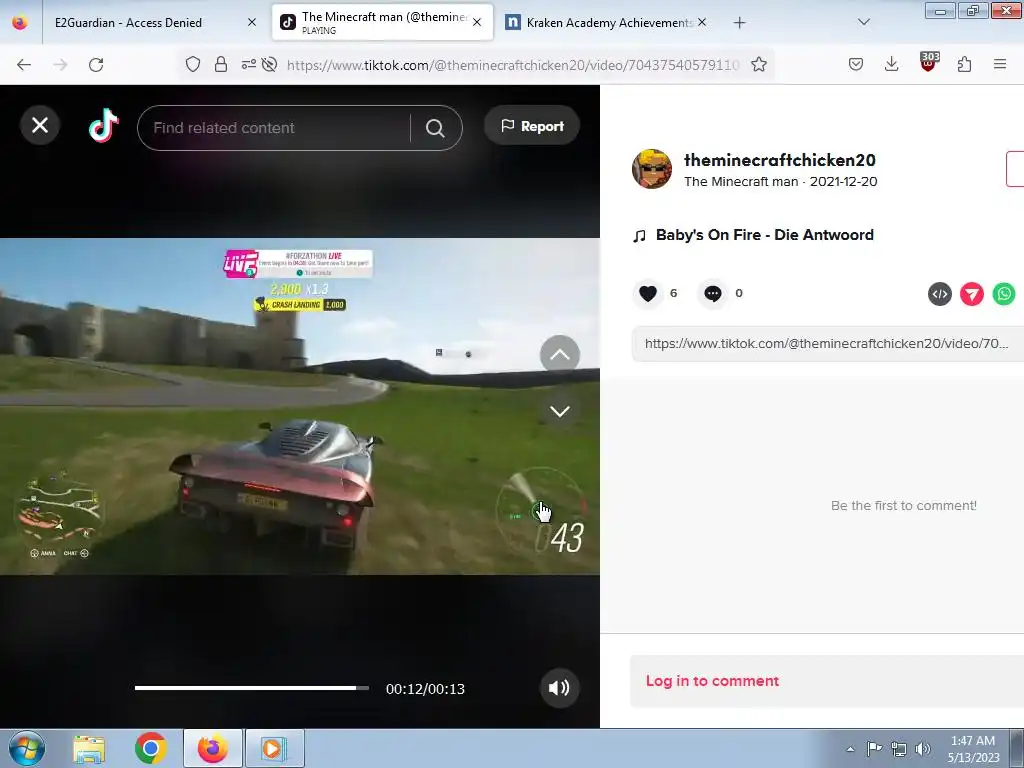Open theminecraftchicken20 profile avatar

(x=652, y=168)
